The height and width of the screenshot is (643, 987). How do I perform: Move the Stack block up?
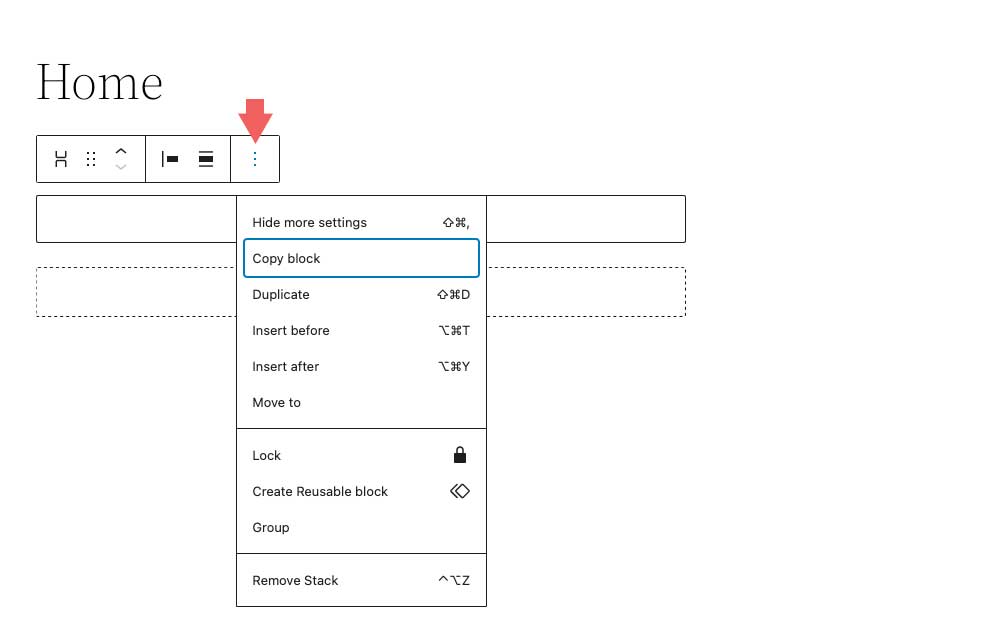coord(120,151)
